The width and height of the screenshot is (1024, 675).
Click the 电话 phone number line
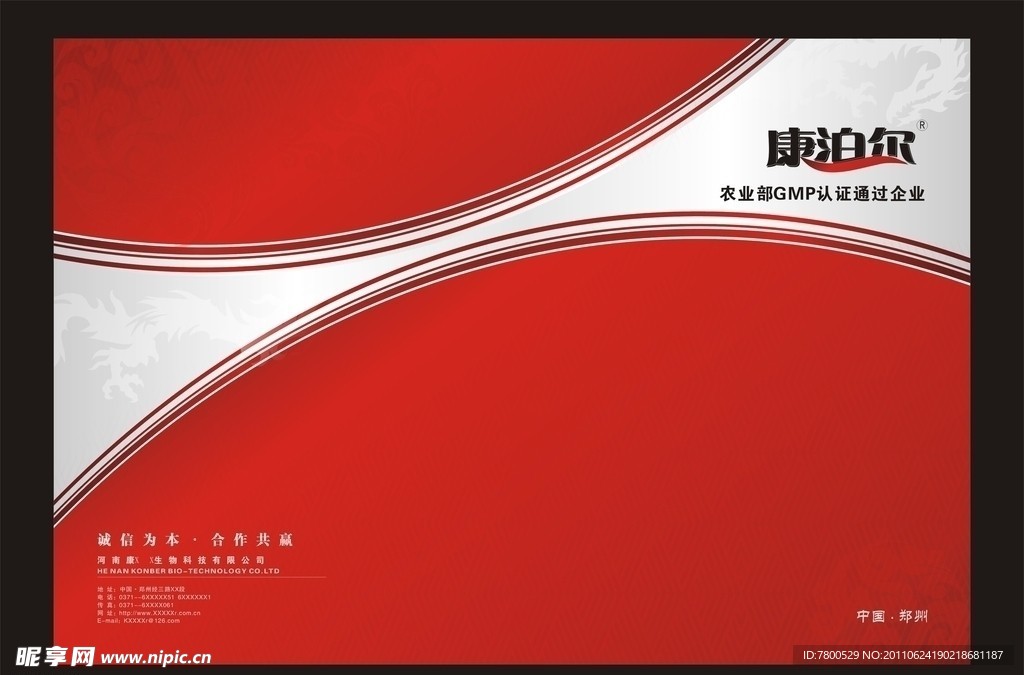point(154,597)
